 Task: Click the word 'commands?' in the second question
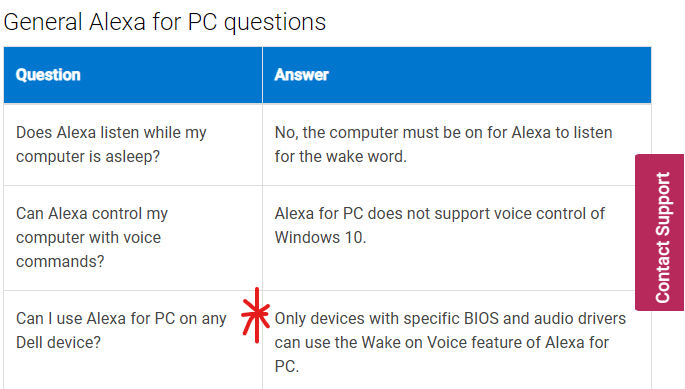click(x=60, y=262)
